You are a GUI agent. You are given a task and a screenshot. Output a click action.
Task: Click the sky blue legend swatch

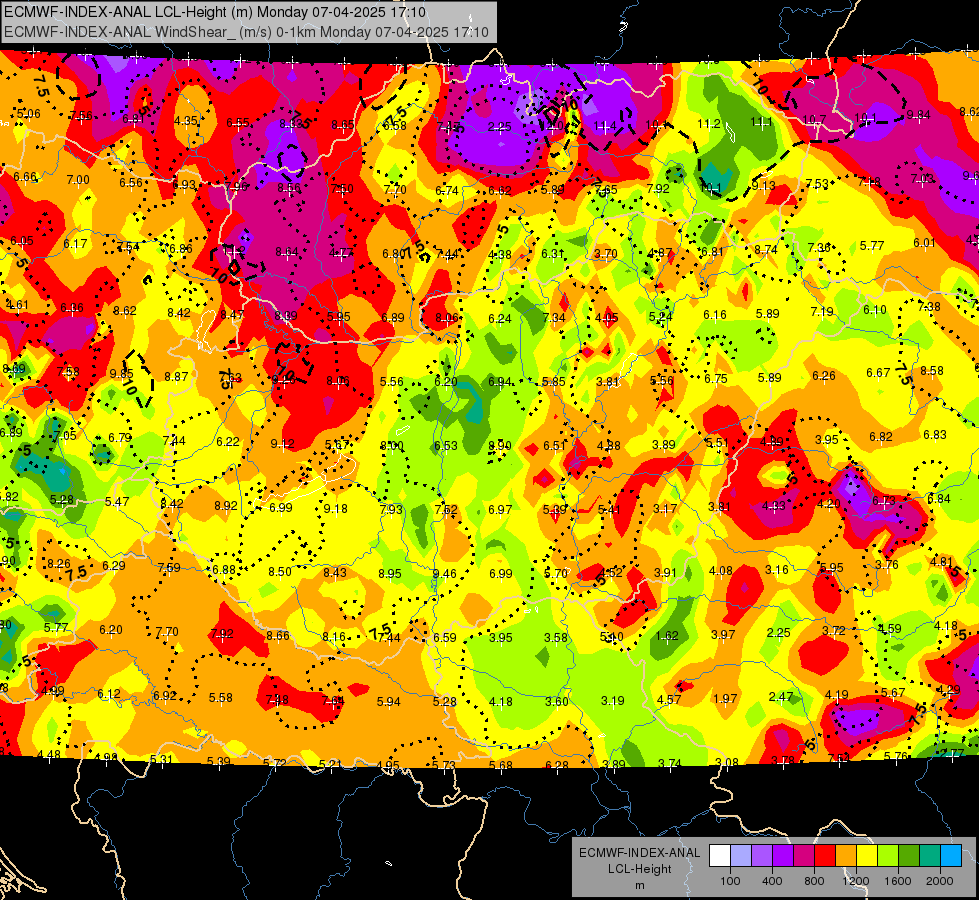click(x=950, y=856)
